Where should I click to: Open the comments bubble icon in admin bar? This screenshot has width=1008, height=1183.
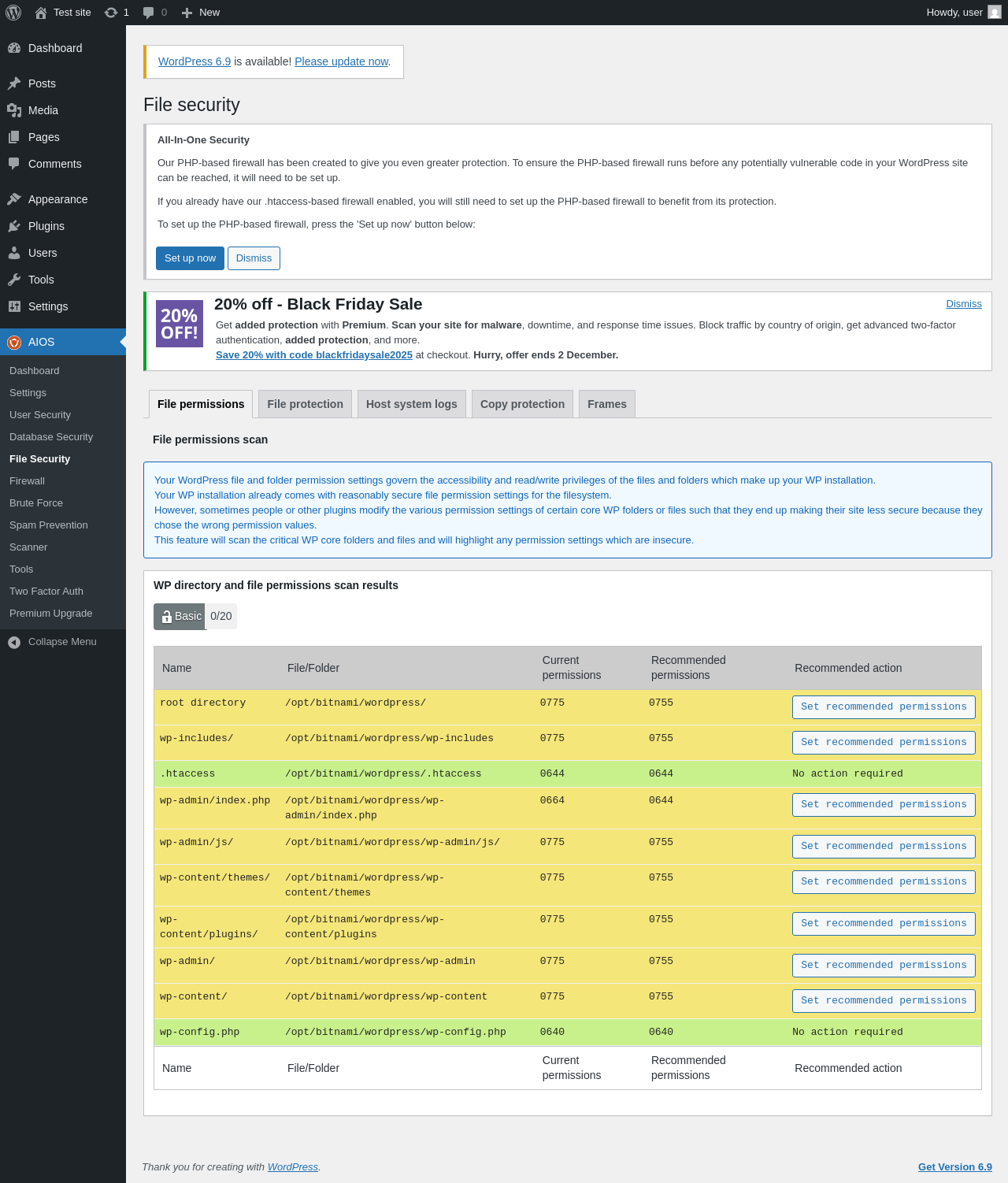(x=148, y=13)
